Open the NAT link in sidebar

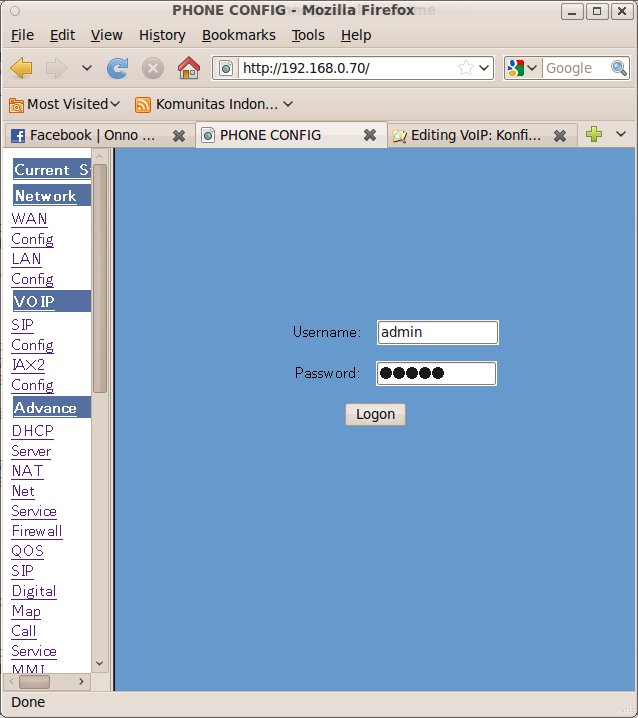click(27, 471)
